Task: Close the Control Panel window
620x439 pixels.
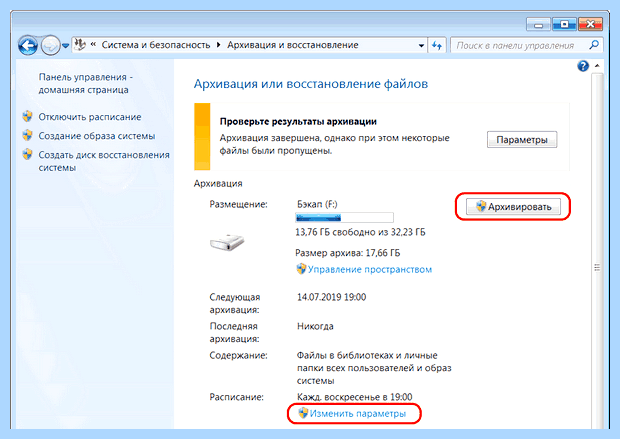Action: pos(590,25)
